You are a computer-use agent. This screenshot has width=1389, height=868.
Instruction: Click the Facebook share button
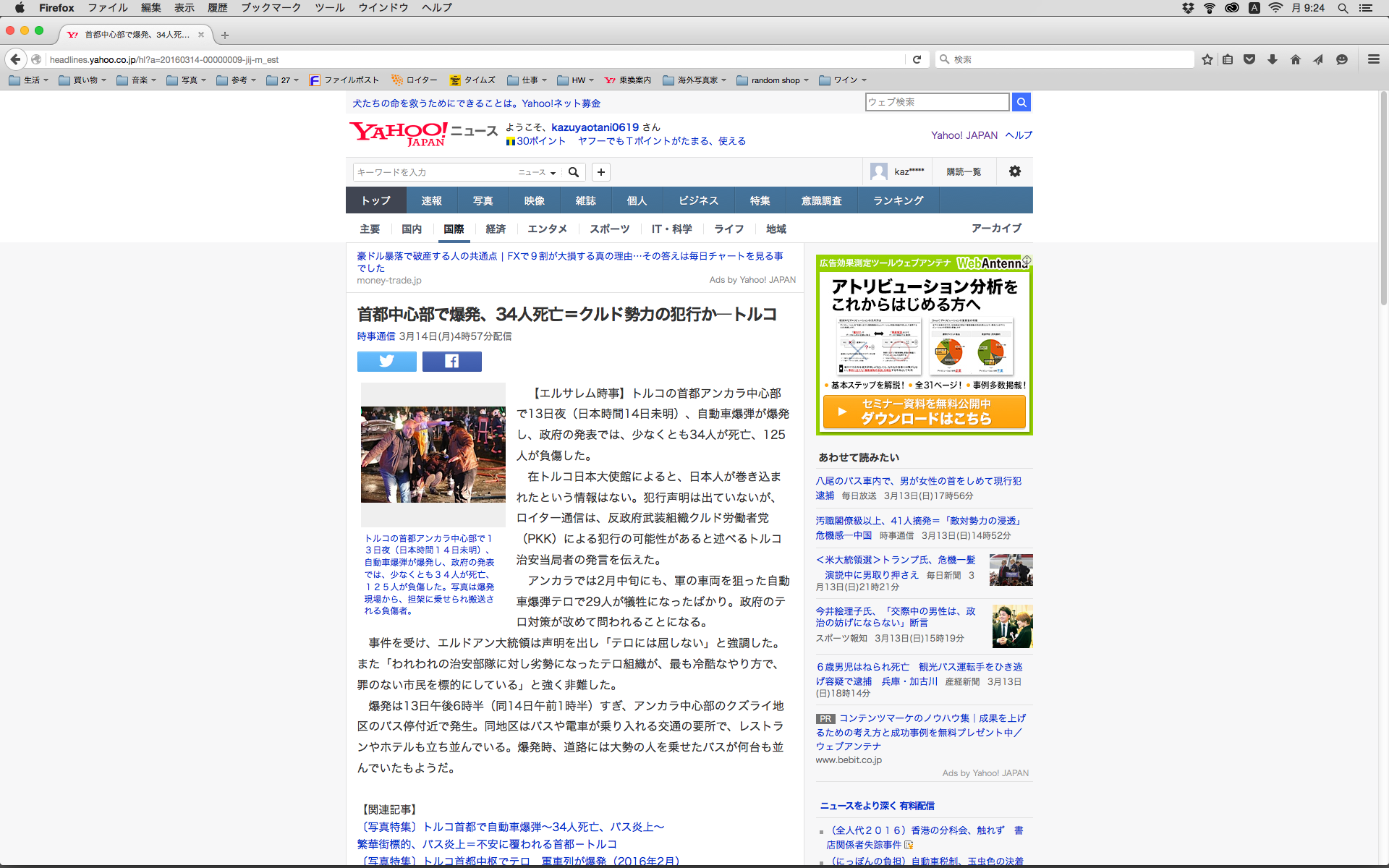(451, 361)
